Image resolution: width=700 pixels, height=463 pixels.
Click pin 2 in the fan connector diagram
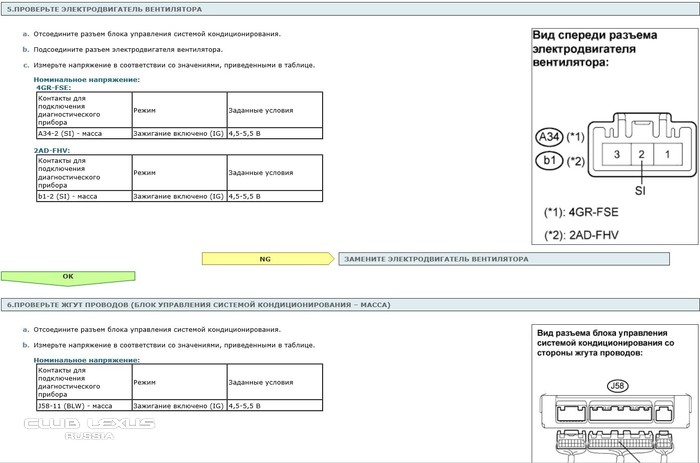[643, 154]
